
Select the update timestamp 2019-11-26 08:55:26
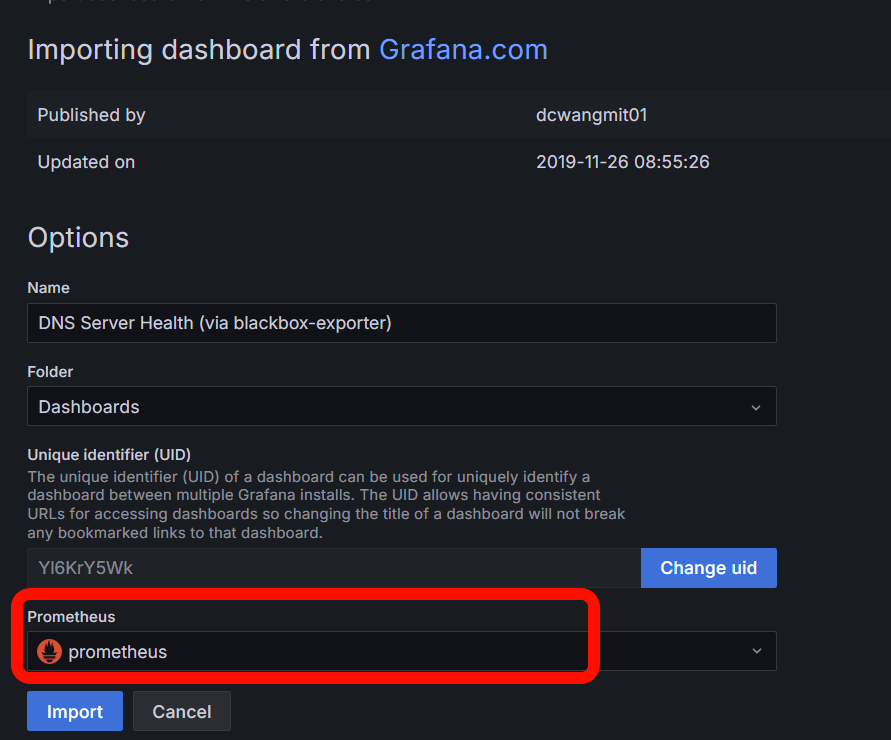[x=622, y=162]
